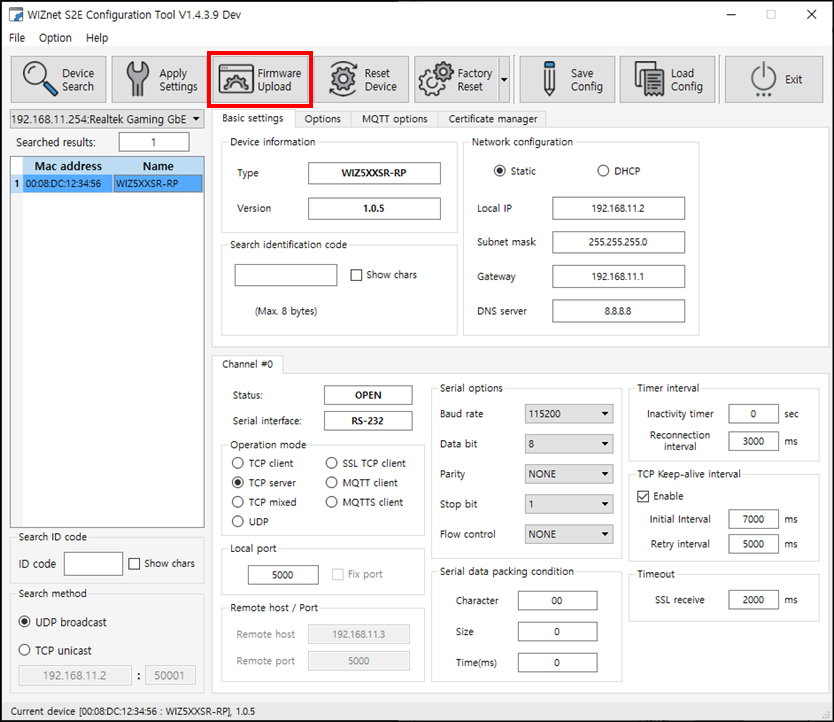834x722 pixels.
Task: Switch to the Basic settings tab
Action: tap(253, 118)
